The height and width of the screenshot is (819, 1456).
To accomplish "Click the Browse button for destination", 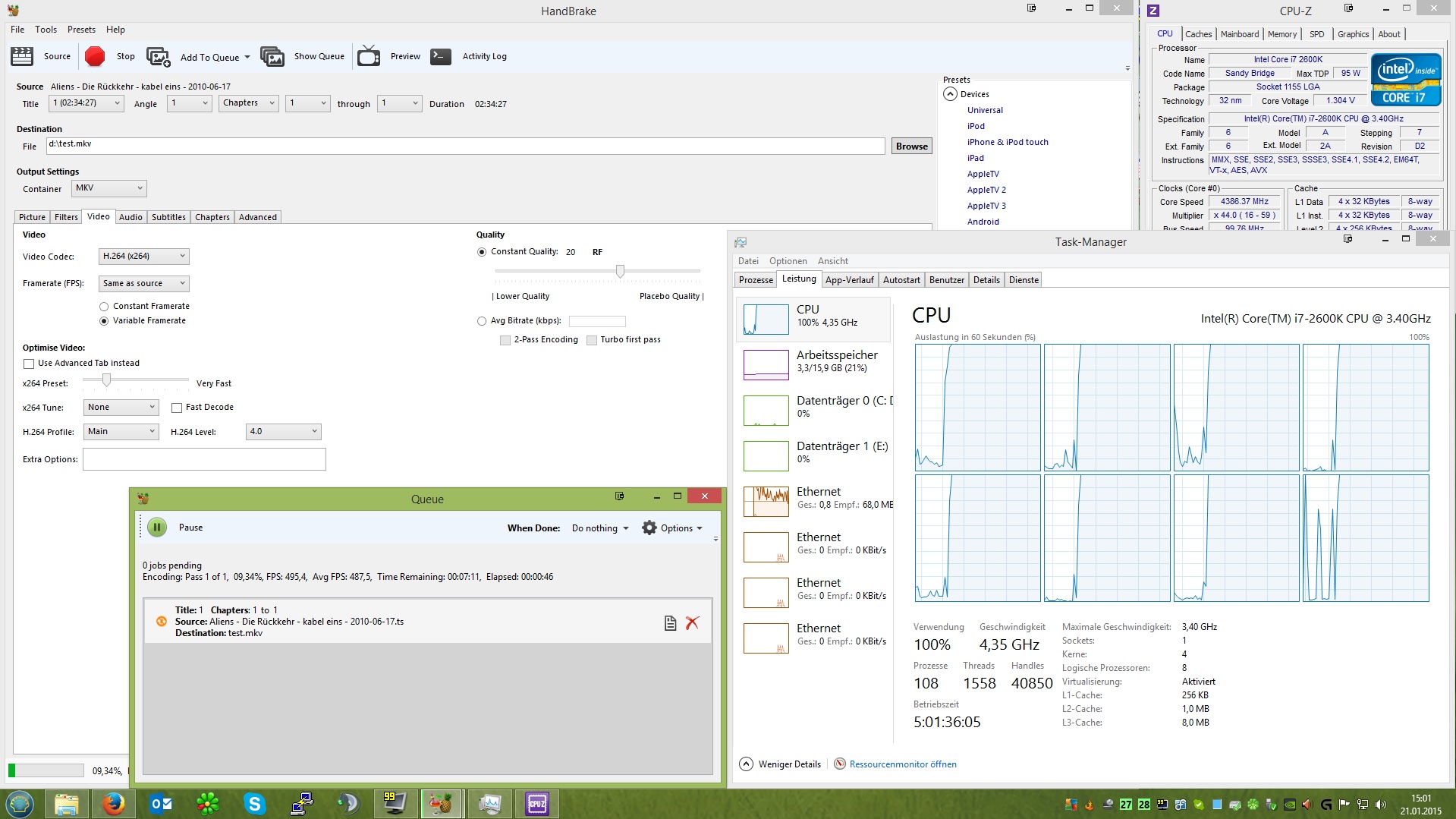I will pyautogui.click(x=911, y=146).
